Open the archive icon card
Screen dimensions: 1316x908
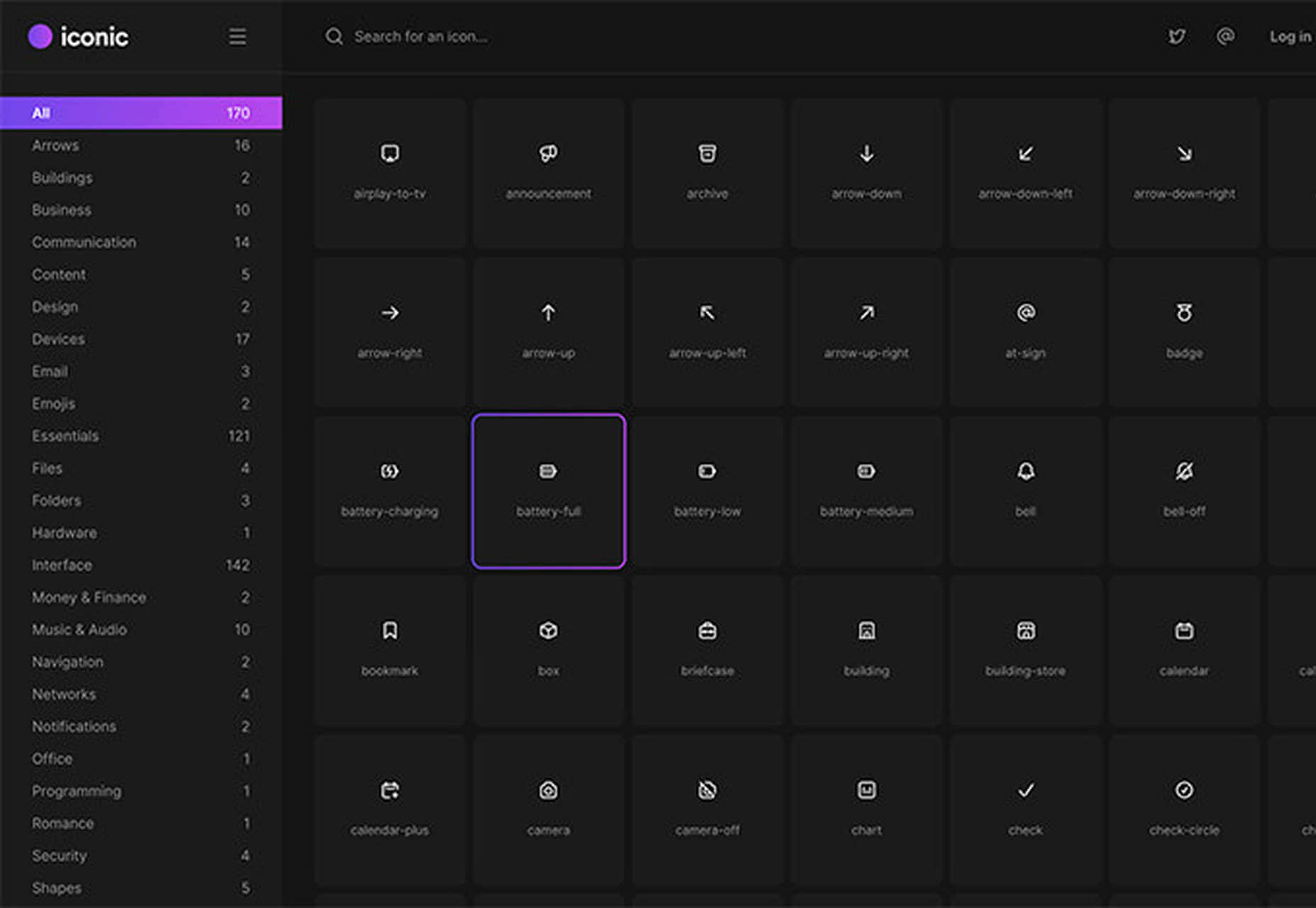coord(707,173)
